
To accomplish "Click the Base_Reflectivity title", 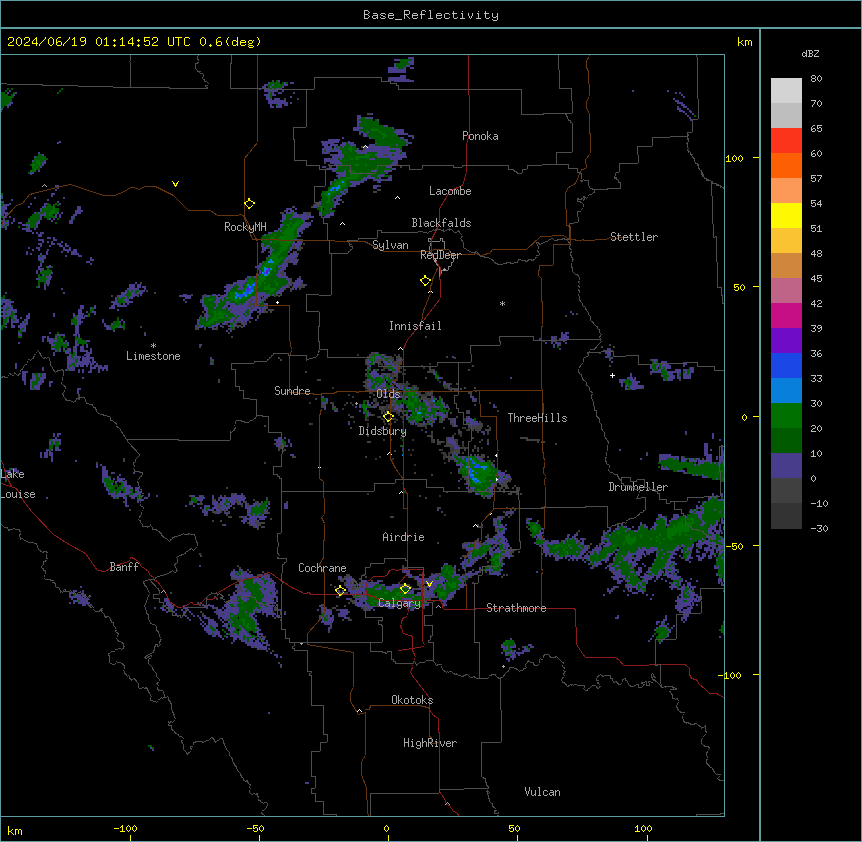I will (431, 15).
